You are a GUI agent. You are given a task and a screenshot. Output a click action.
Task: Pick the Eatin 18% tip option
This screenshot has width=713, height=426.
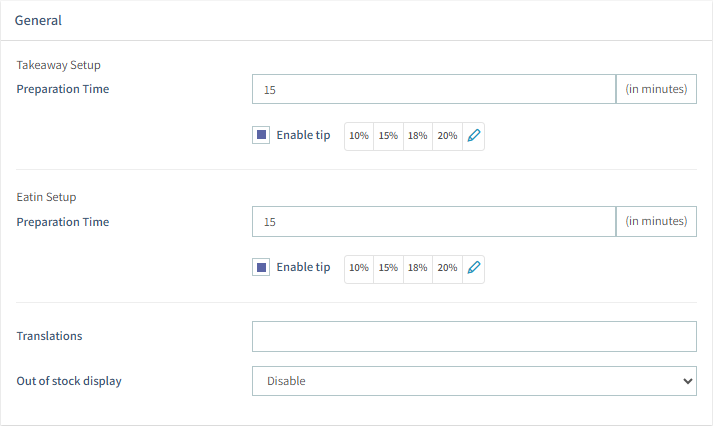click(x=417, y=268)
